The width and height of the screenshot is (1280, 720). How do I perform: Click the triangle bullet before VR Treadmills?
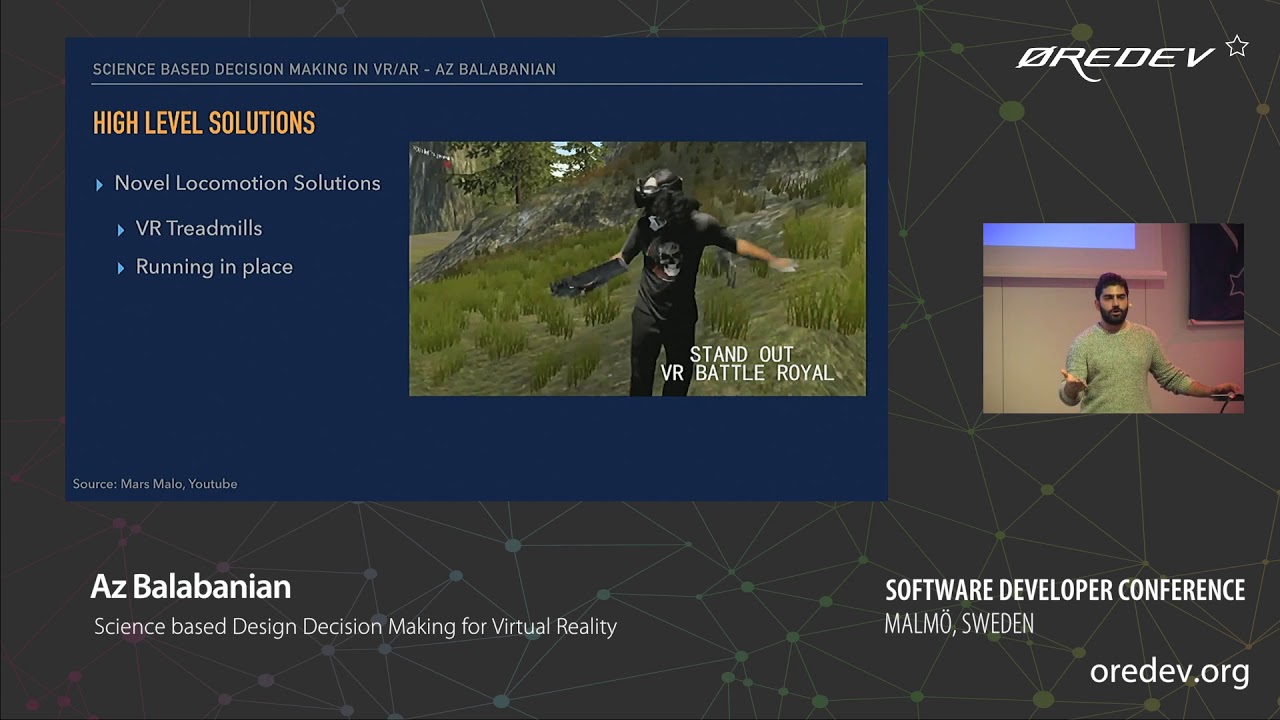pyautogui.click(x=121, y=230)
